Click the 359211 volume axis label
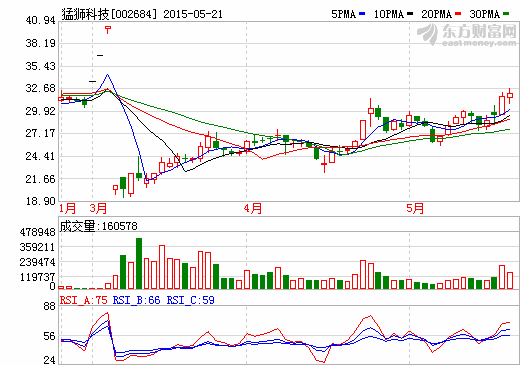 click(x=37, y=247)
